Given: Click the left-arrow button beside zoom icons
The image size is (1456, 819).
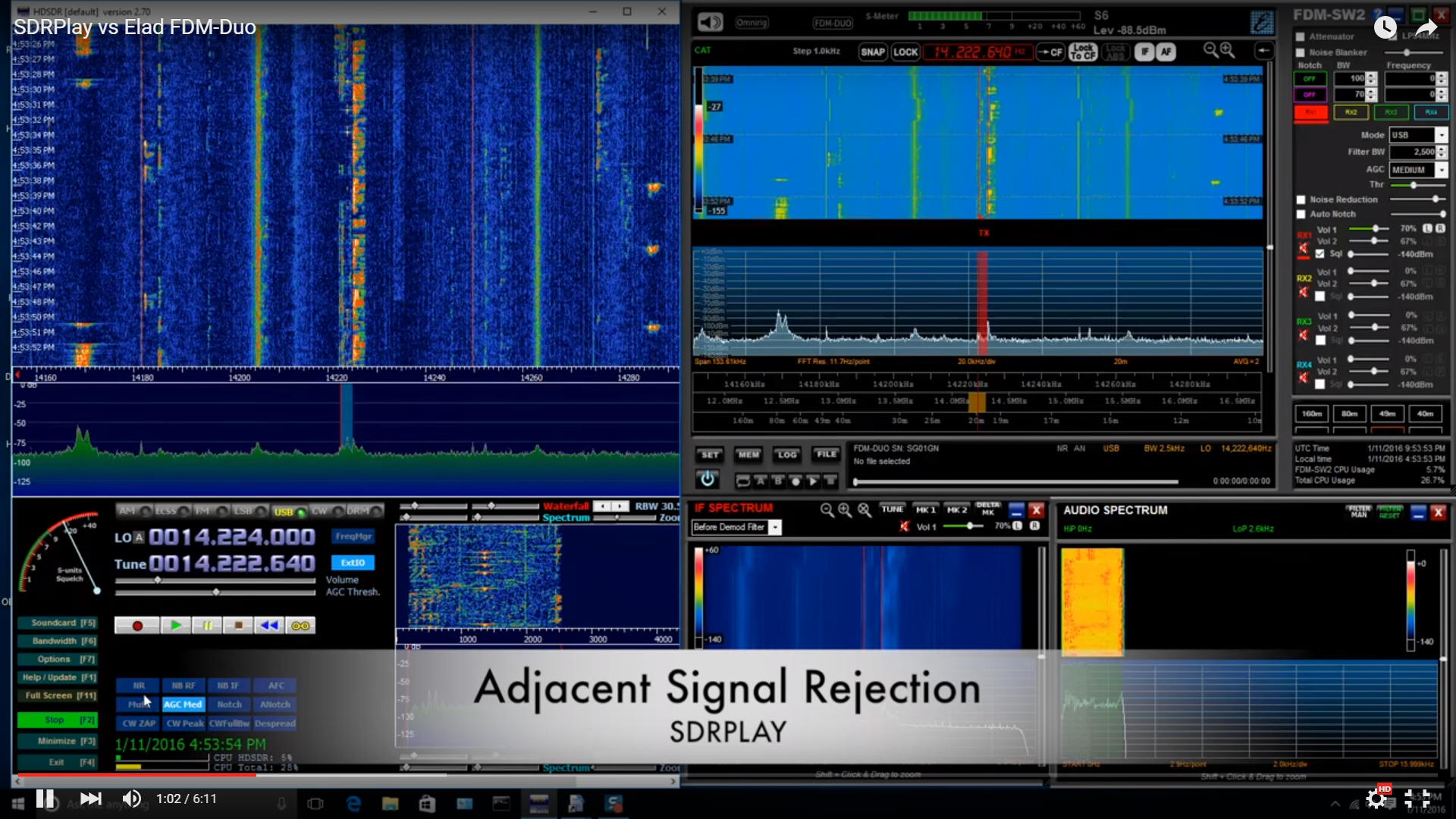Looking at the screenshot, I should pos(1263,51).
